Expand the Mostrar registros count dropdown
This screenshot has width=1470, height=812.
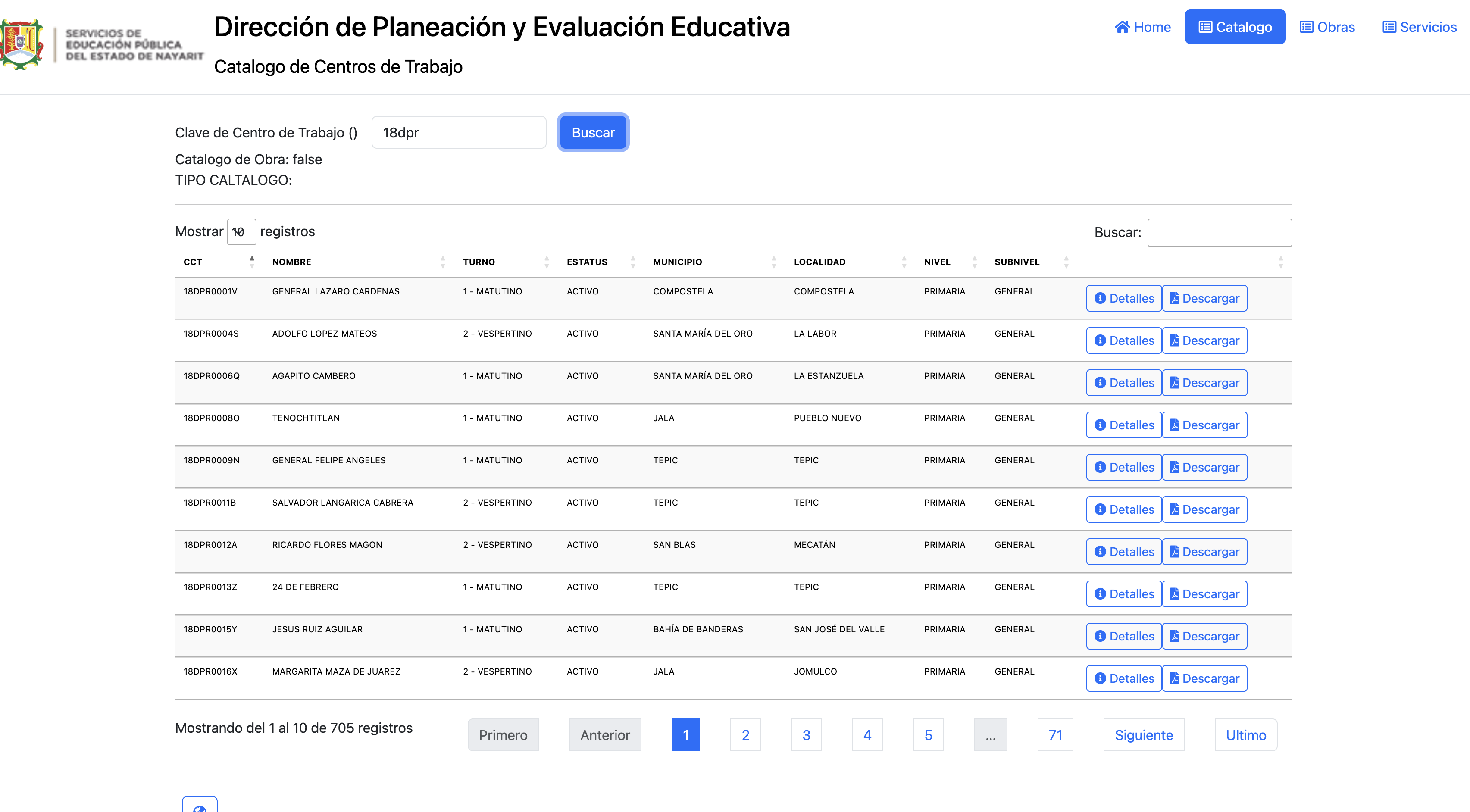[x=241, y=232]
